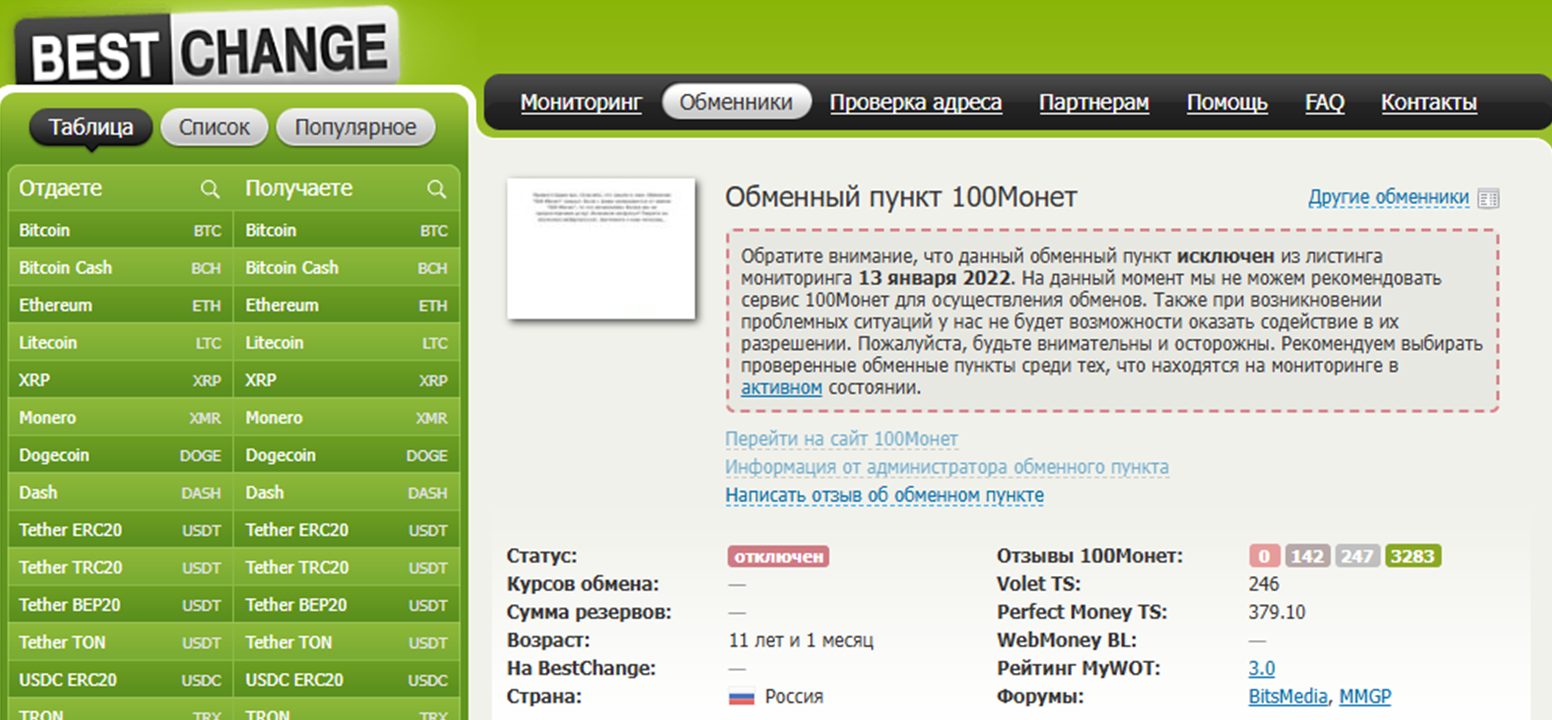This screenshot has width=1552, height=720.
Task: Click the 142 reviews badge
Action: coord(1307,556)
